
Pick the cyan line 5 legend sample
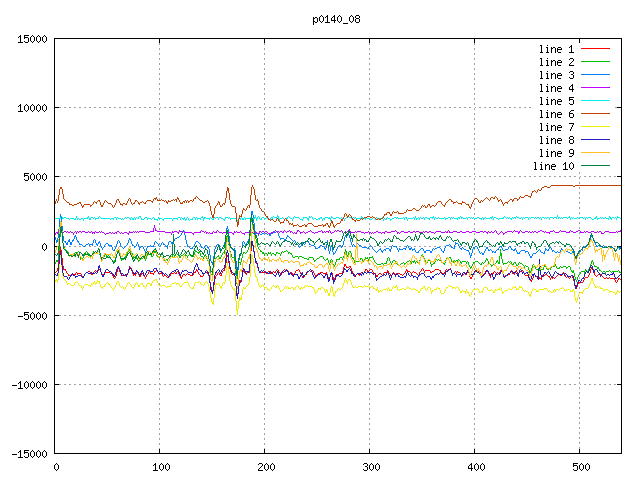coord(595,101)
